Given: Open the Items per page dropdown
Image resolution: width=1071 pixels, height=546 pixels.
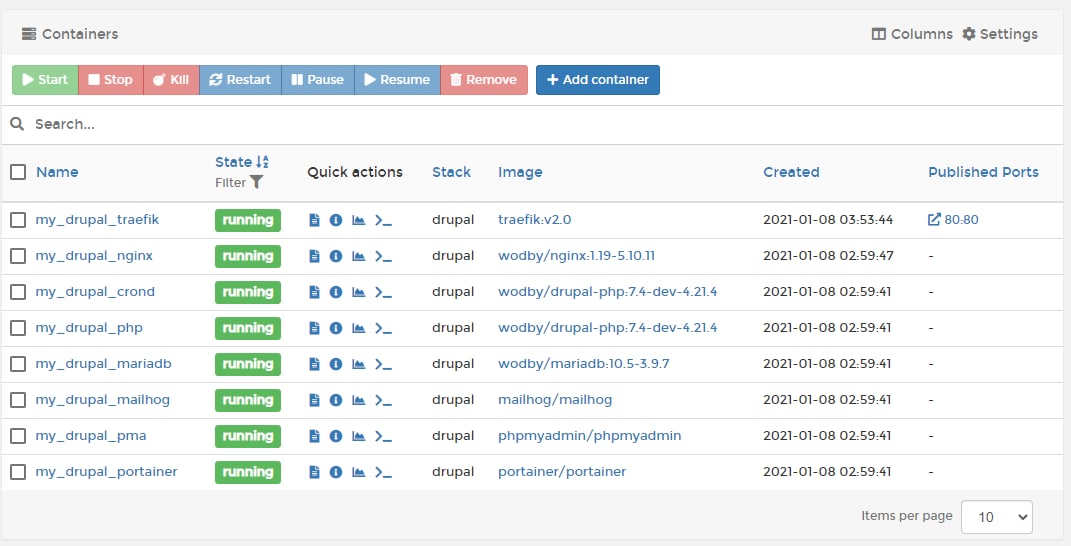Looking at the screenshot, I should [997, 517].
